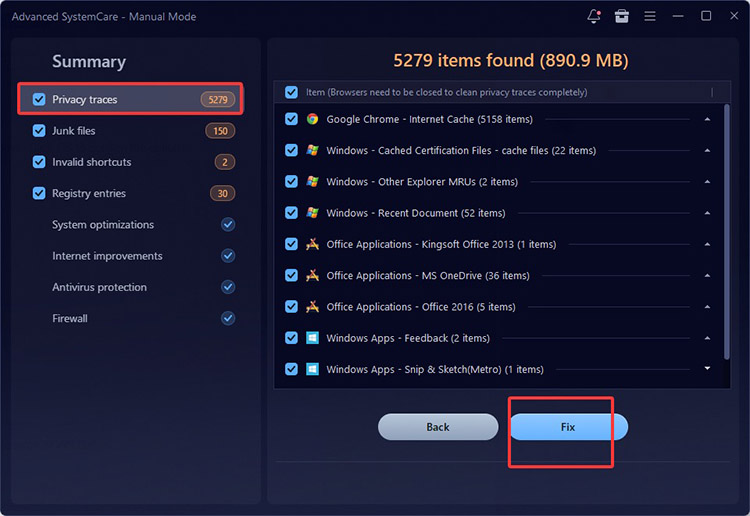Uncheck Snip & Sketch(Metro) checkbox
Image resolution: width=750 pixels, height=516 pixels.
click(x=291, y=369)
